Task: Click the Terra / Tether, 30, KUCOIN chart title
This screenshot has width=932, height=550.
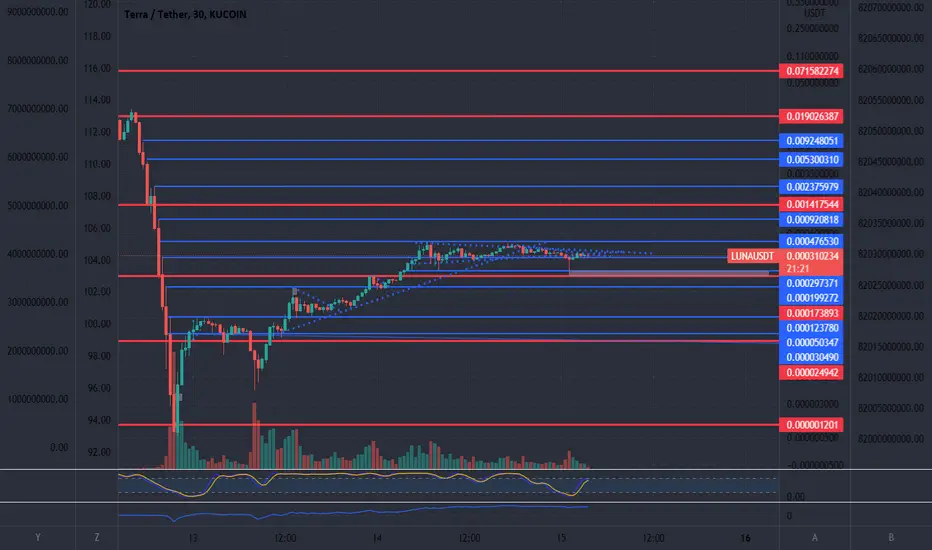Action: coord(185,14)
